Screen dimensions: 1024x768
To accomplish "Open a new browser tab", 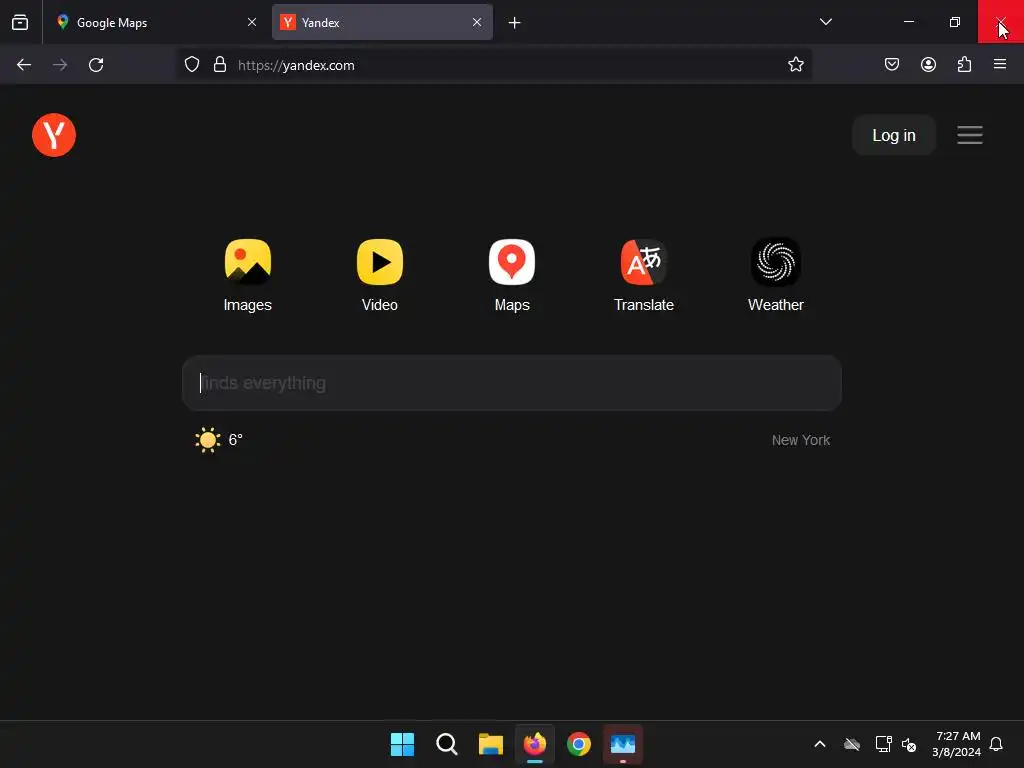I will (x=515, y=23).
